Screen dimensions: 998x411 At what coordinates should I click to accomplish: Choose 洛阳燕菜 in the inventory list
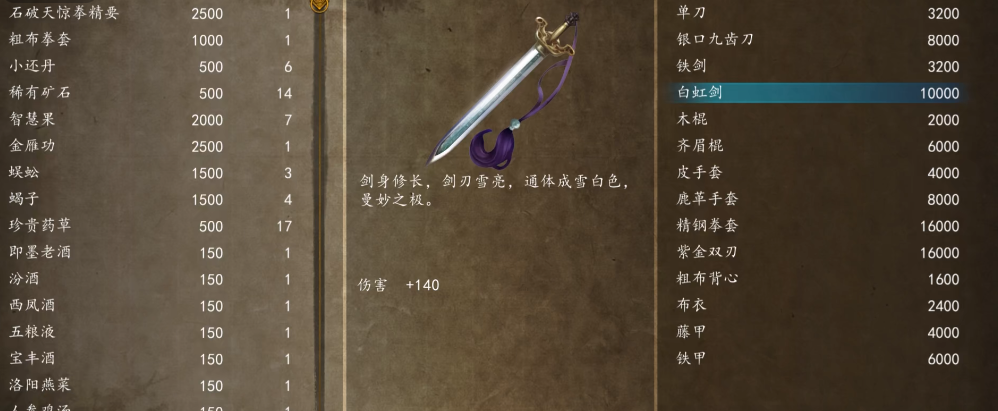151,386
